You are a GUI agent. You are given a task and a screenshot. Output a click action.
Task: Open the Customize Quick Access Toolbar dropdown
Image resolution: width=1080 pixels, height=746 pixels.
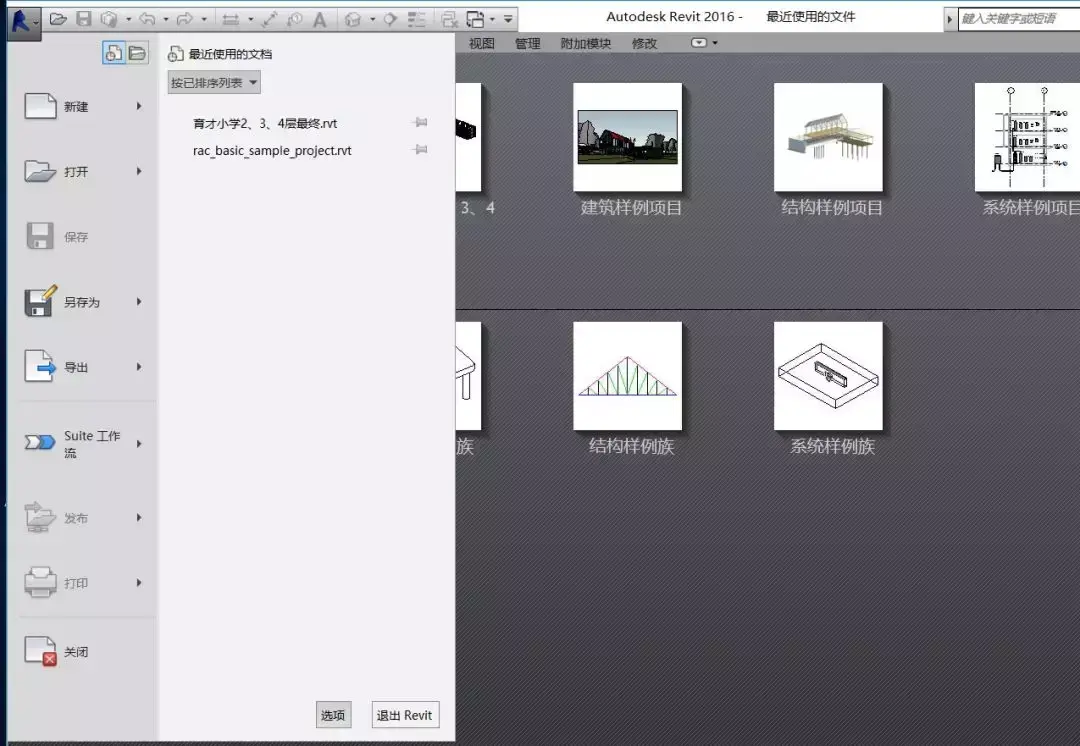coord(508,19)
